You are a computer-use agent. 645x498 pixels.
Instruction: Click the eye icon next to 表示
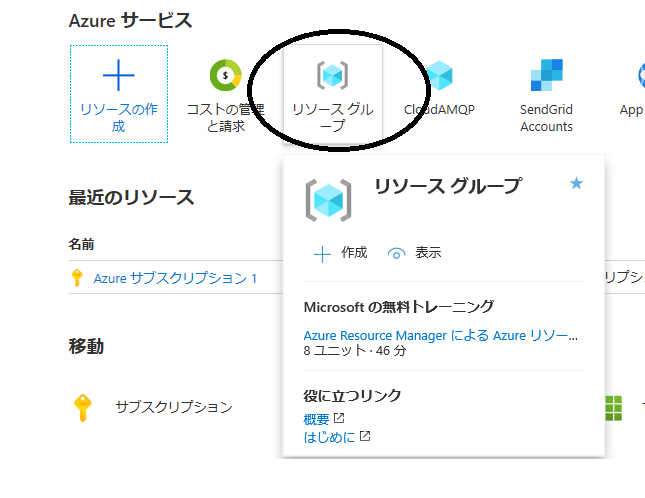coord(397,254)
